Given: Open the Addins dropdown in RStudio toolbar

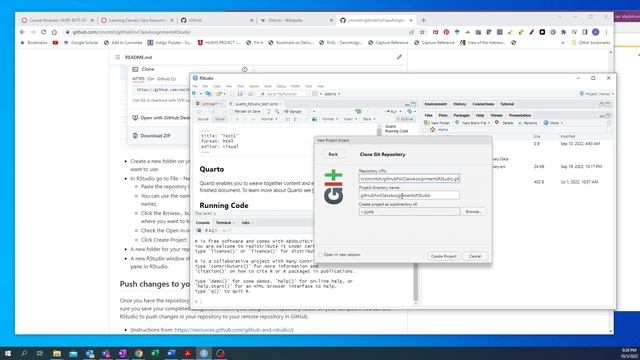Looking at the screenshot, I should (332, 94).
